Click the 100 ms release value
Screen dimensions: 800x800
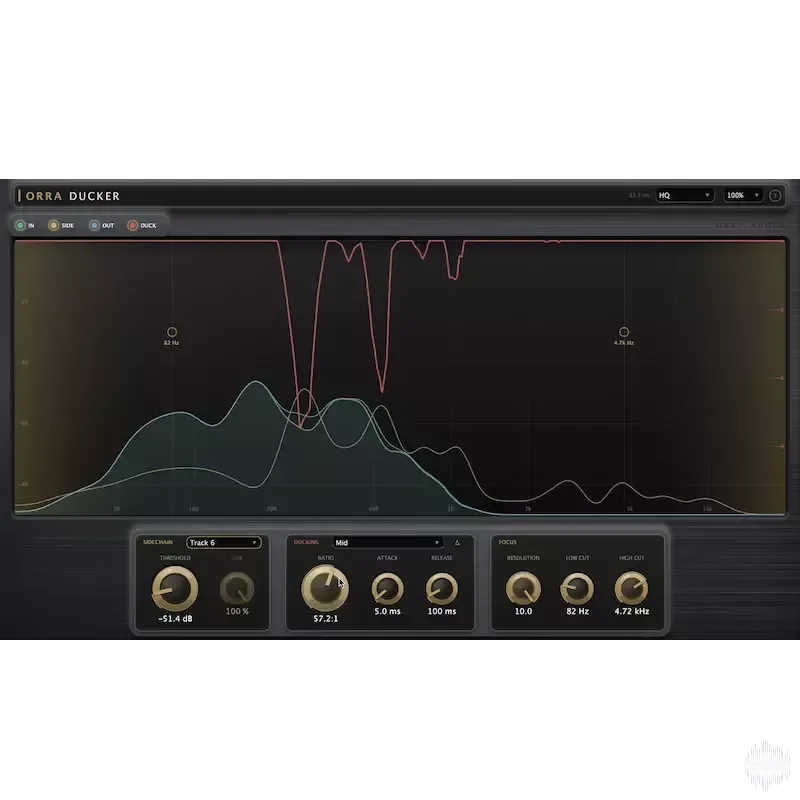442,611
